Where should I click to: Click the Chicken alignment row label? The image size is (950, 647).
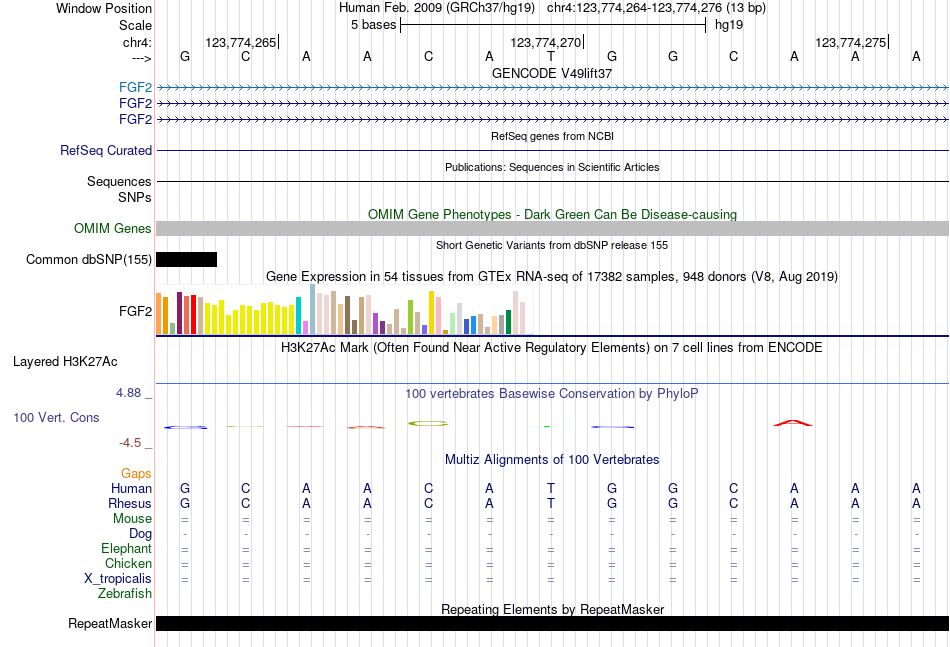click(x=128, y=563)
